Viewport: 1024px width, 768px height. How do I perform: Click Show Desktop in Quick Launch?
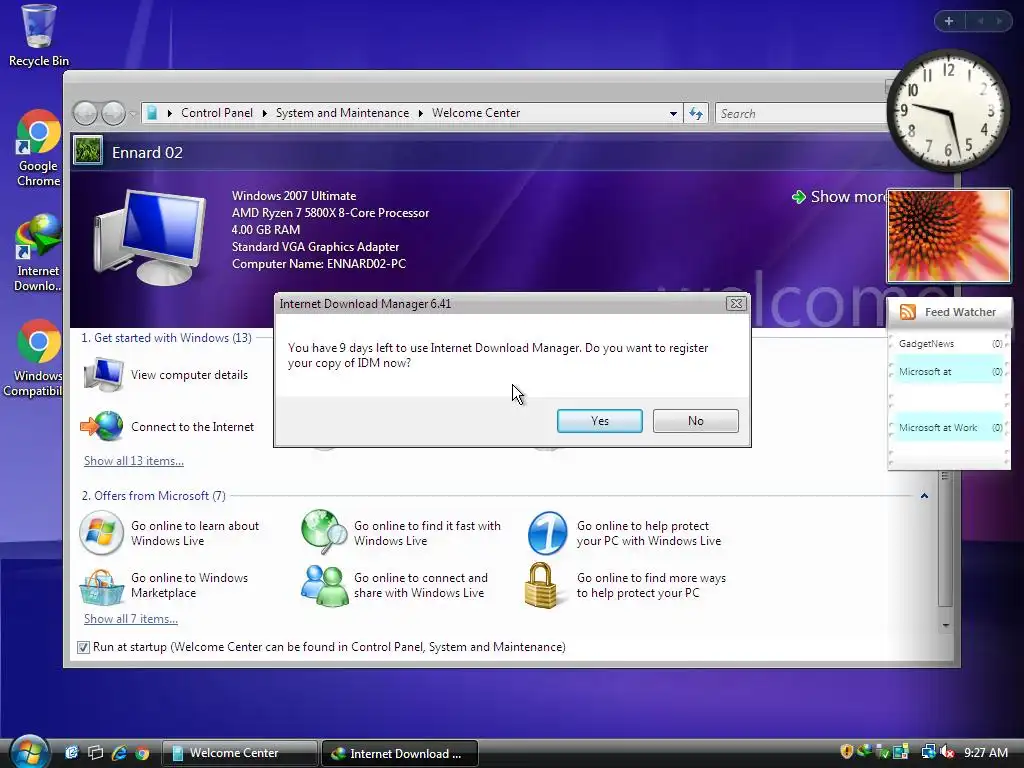pyautogui.click(x=71, y=753)
